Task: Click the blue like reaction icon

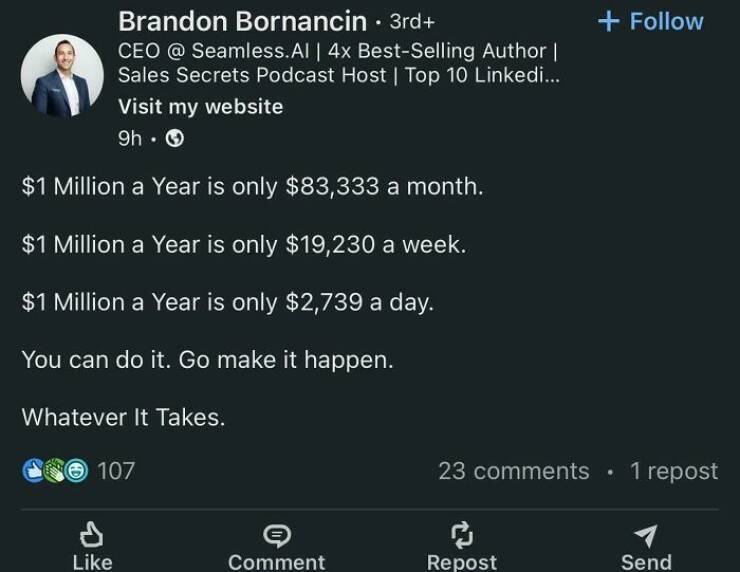Action: [x=33, y=471]
